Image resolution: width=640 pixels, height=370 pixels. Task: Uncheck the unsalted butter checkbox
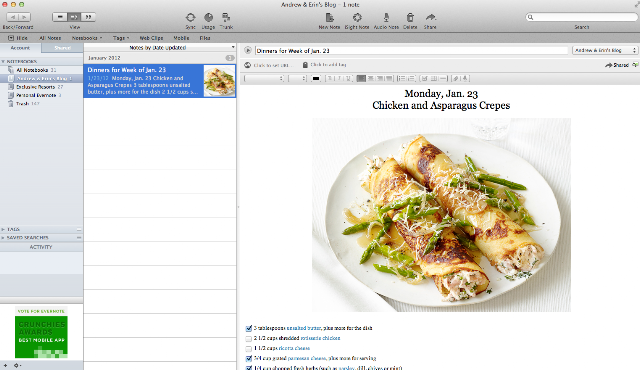coord(249,328)
